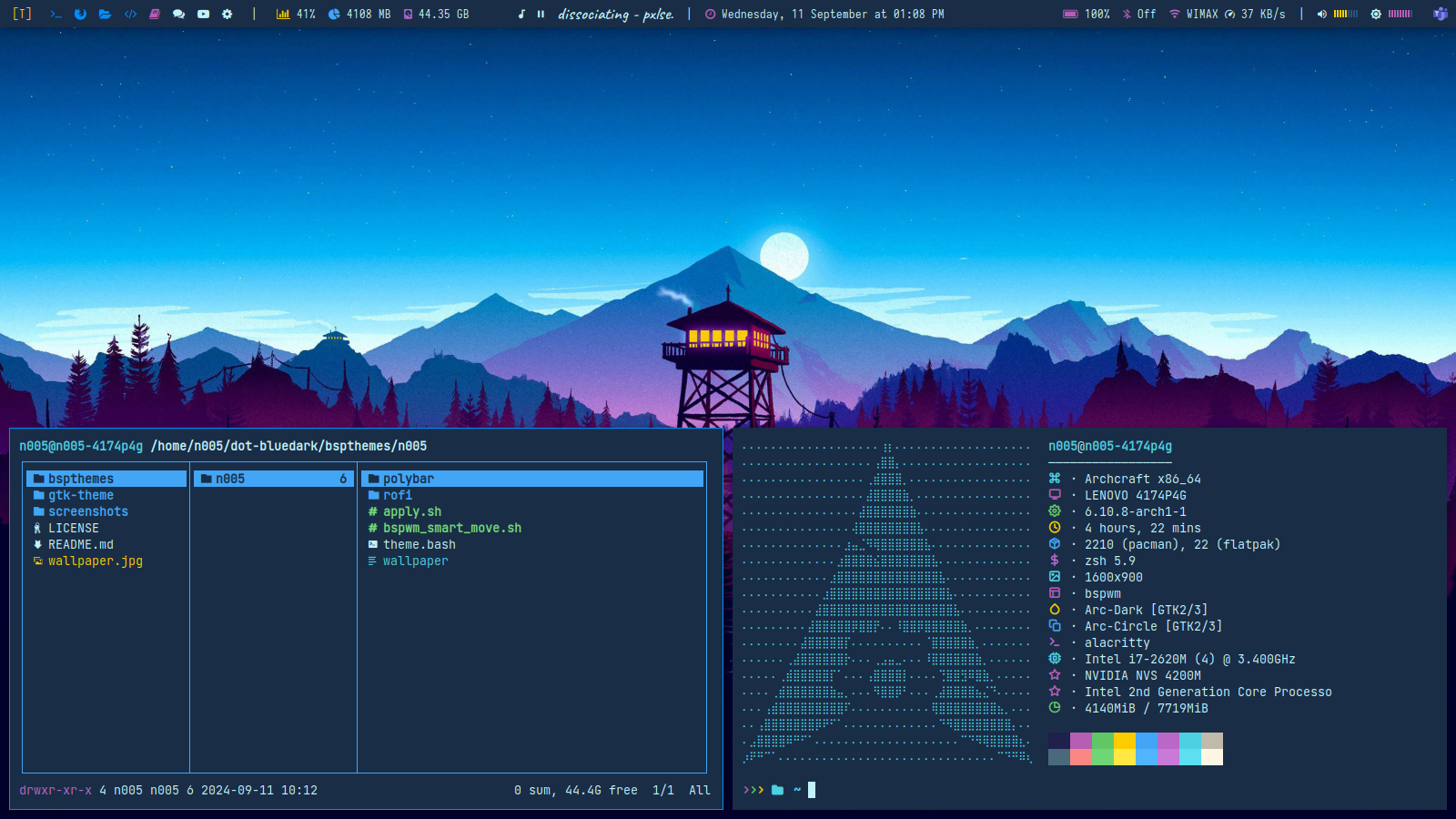Screen dimensions: 1456x819
Task: Open the purple book workspace icon
Action: click(155, 14)
